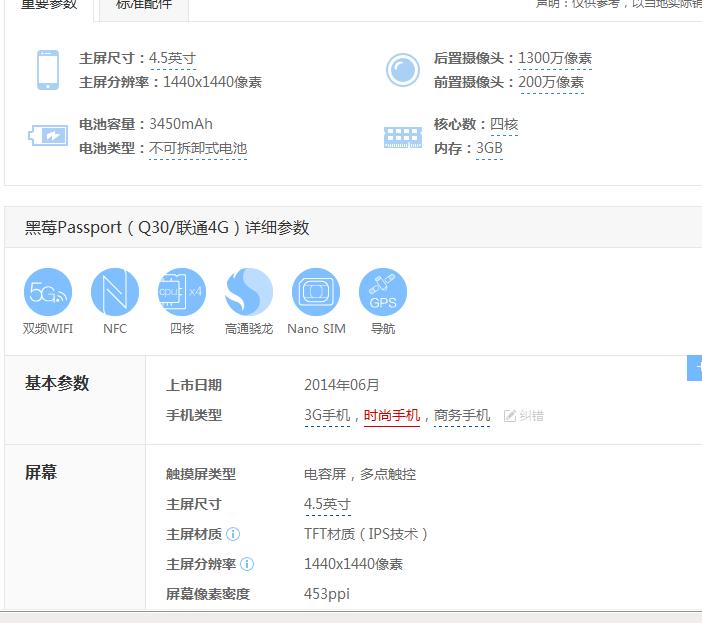Open the red 时尚手机 link
Viewport: 702px width, 623px height.
(392, 415)
